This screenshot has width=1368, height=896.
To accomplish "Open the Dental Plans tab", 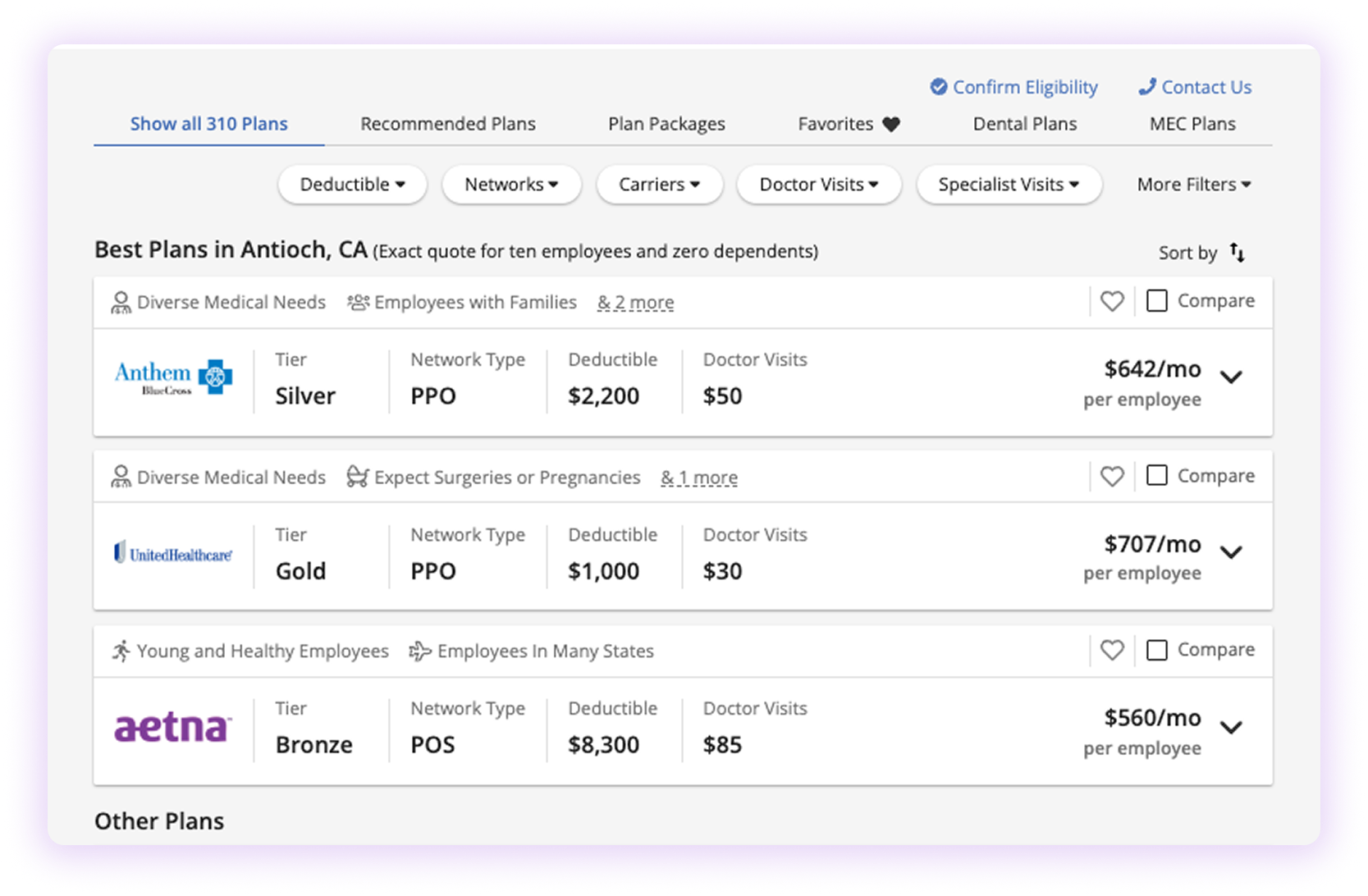I will pyautogui.click(x=1024, y=124).
